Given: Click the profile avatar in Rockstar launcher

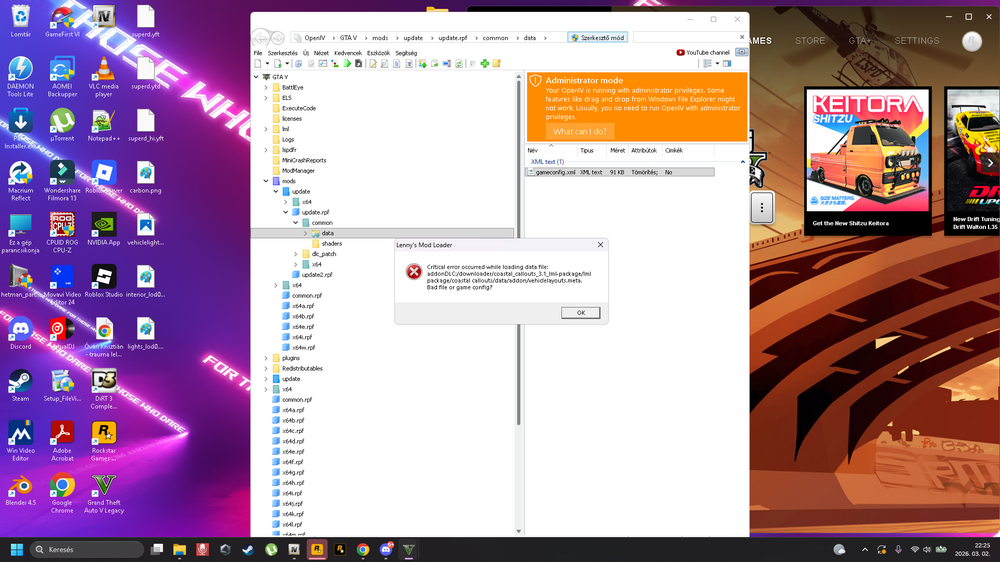Looking at the screenshot, I should coord(972,41).
